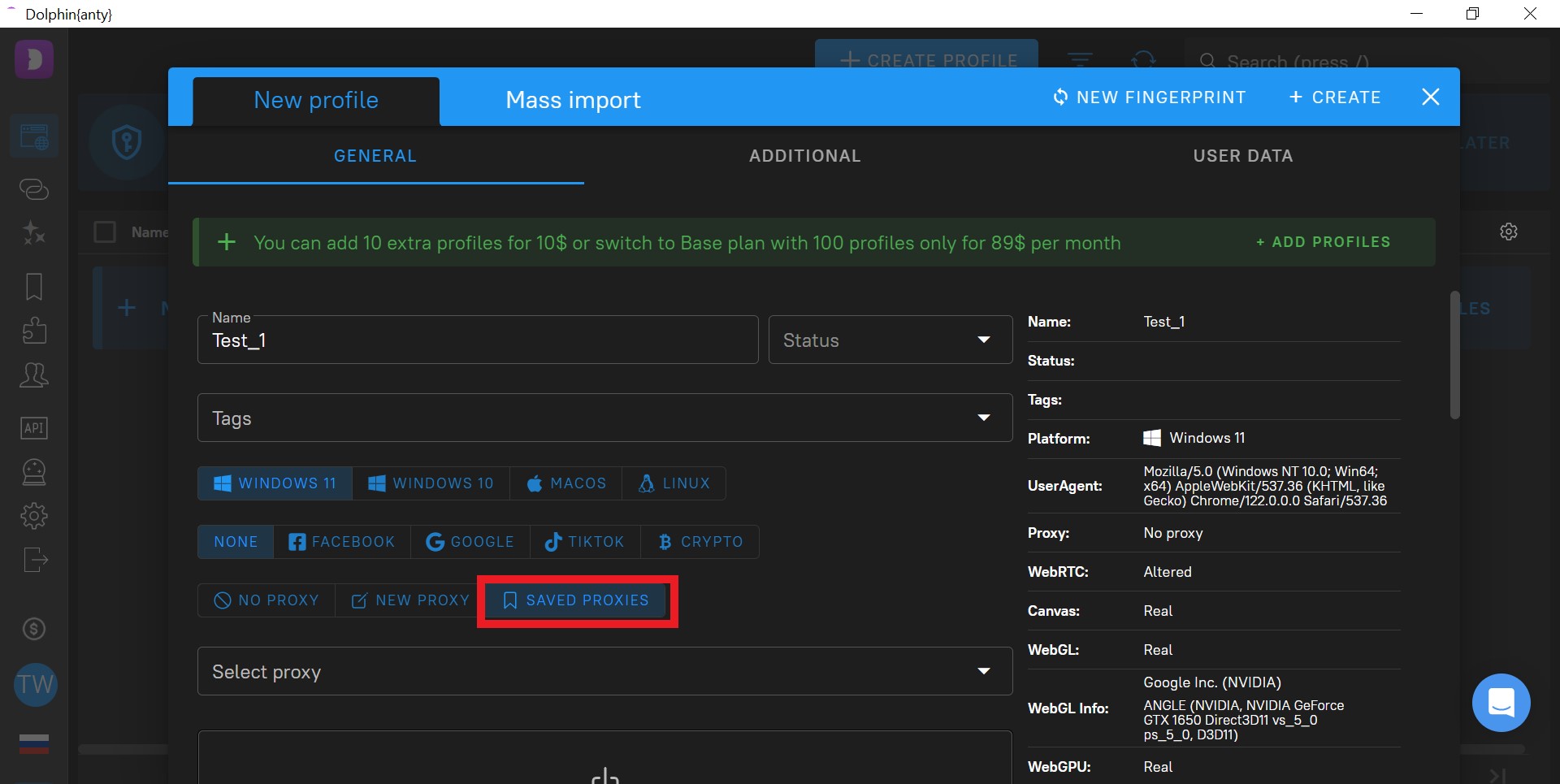Close the New profile dialog
Viewport: 1560px width, 784px height.
(1431, 97)
